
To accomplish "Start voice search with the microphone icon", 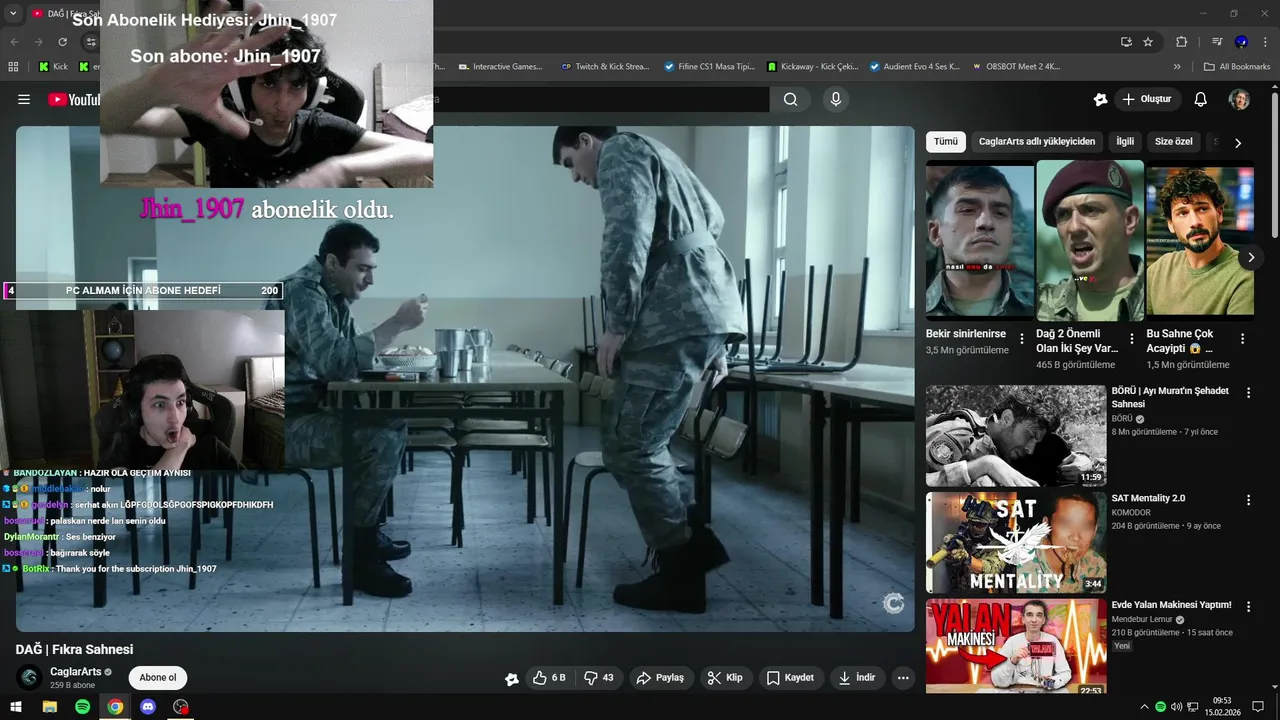I will (836, 99).
